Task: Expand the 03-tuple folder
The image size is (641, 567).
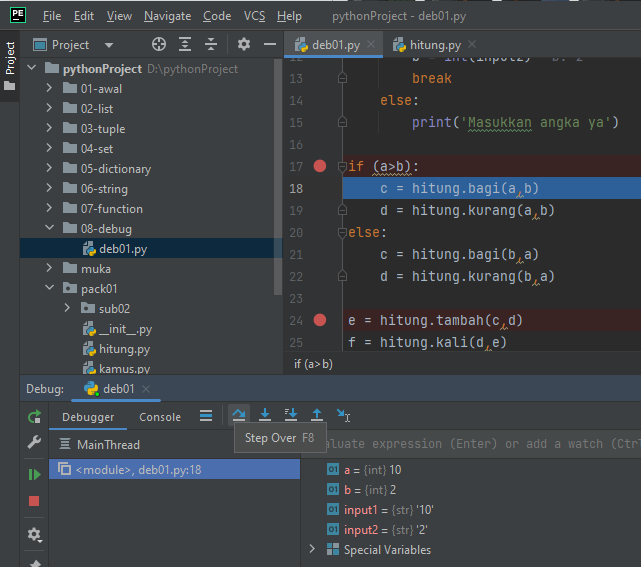Action: 49,128
